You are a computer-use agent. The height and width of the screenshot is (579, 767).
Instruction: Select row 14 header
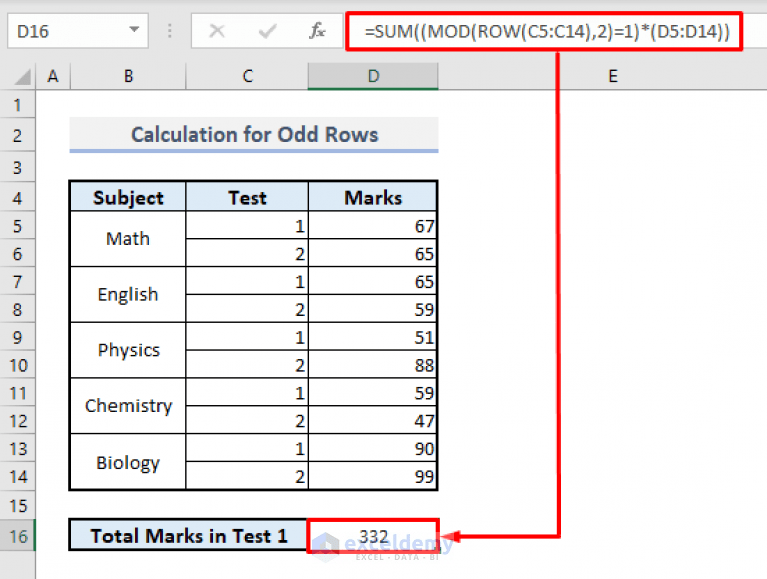pos(18,477)
